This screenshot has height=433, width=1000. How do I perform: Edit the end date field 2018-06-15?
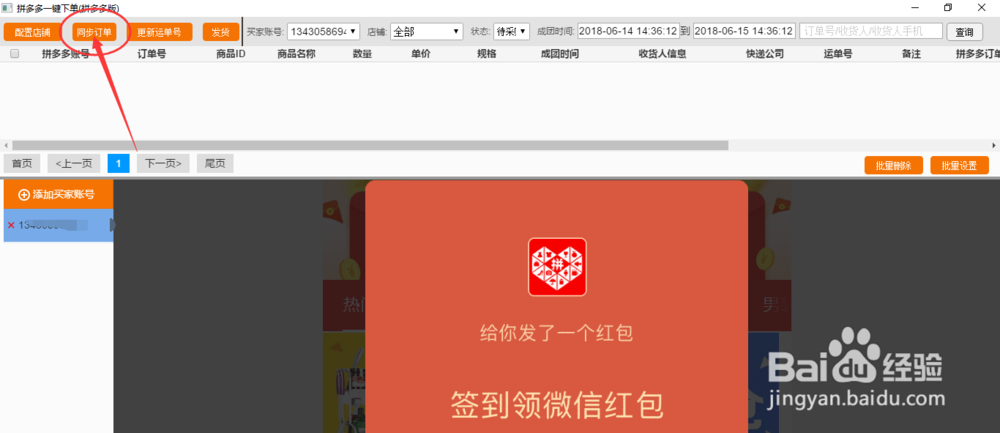pyautogui.click(x=744, y=31)
